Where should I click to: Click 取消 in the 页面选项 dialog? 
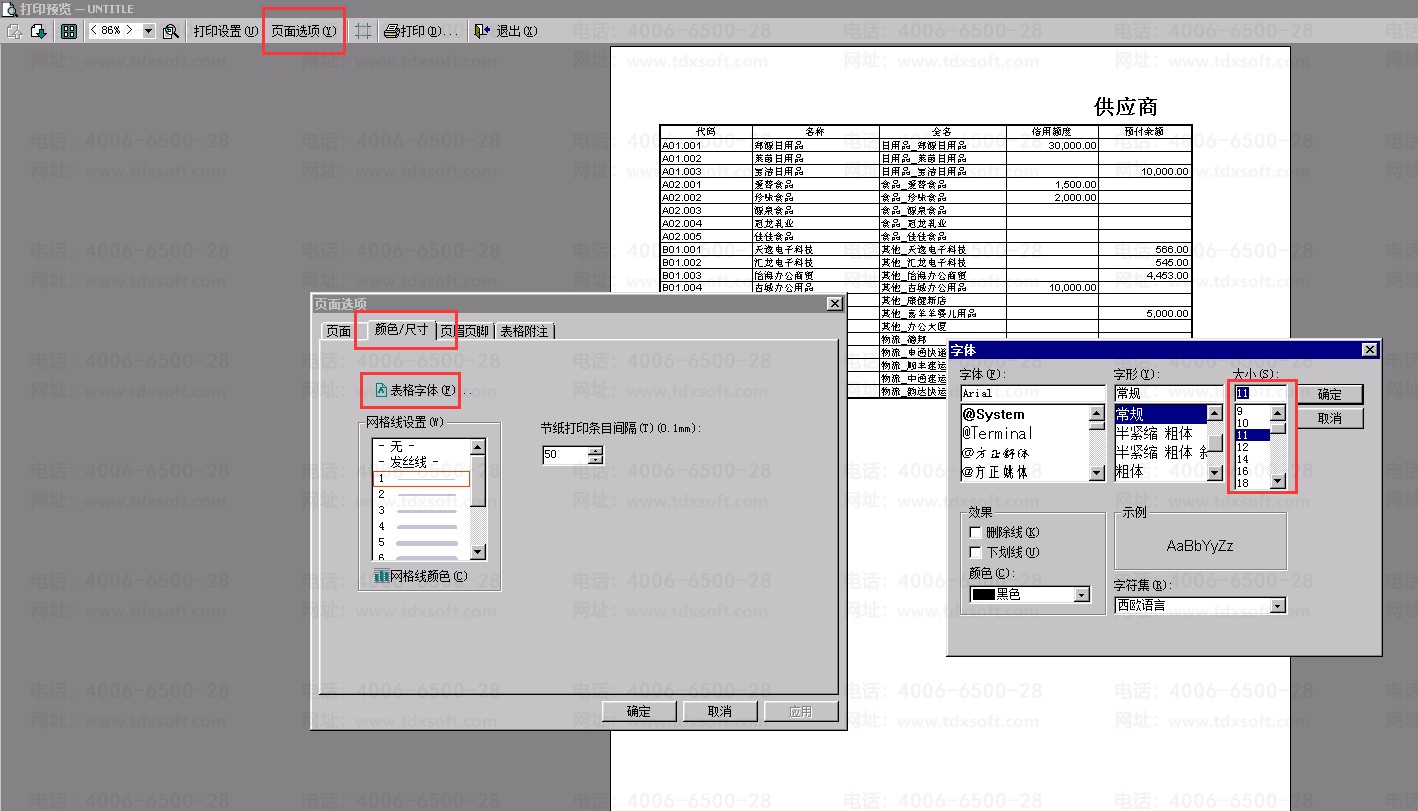[718, 711]
